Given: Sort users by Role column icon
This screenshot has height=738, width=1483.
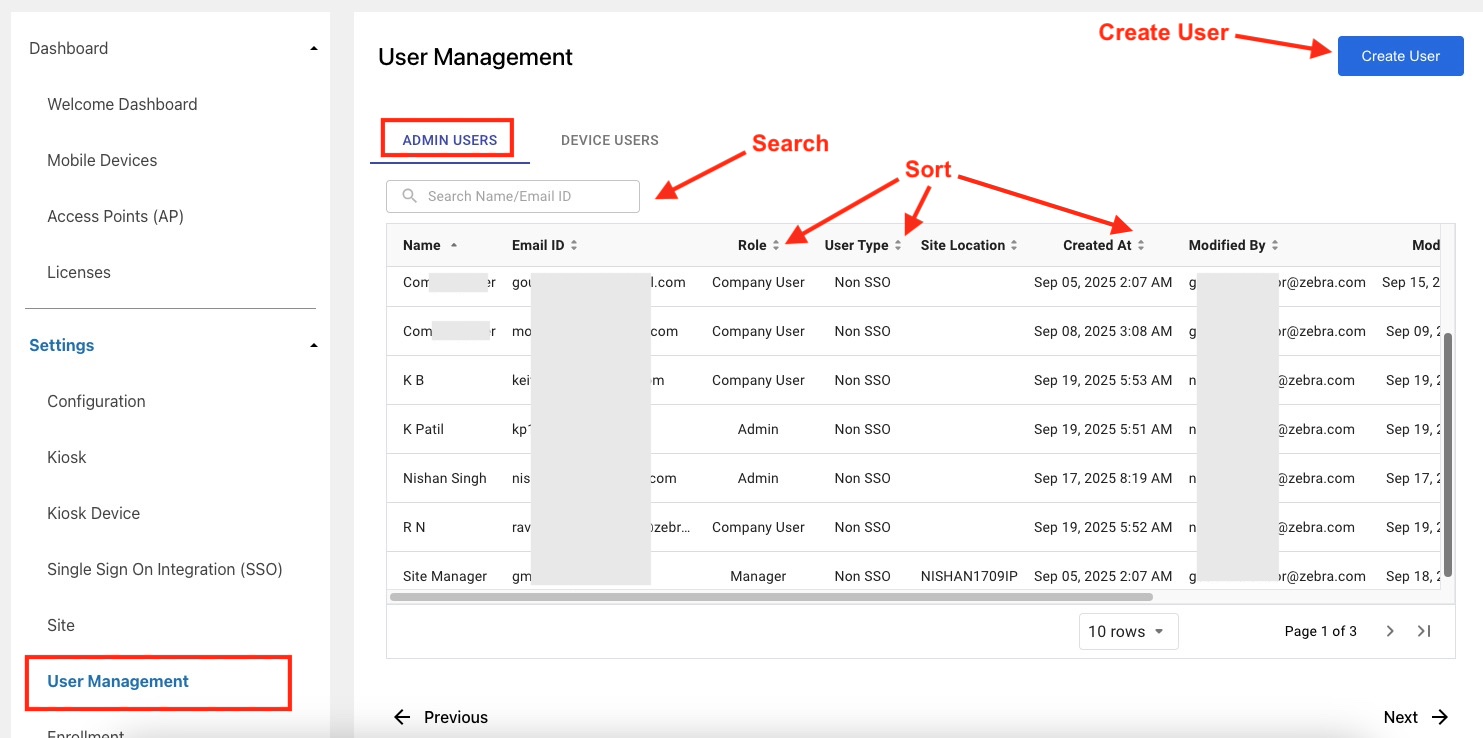Looking at the screenshot, I should (776, 245).
